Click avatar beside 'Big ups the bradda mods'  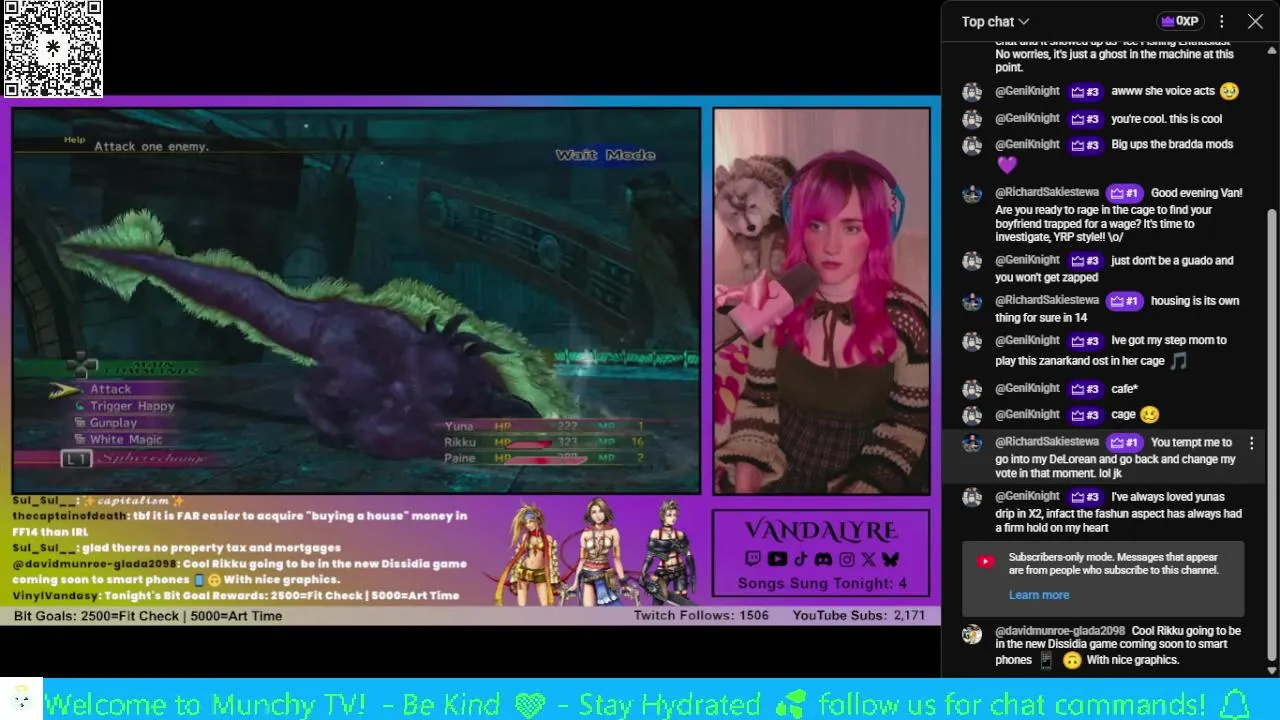(971, 145)
